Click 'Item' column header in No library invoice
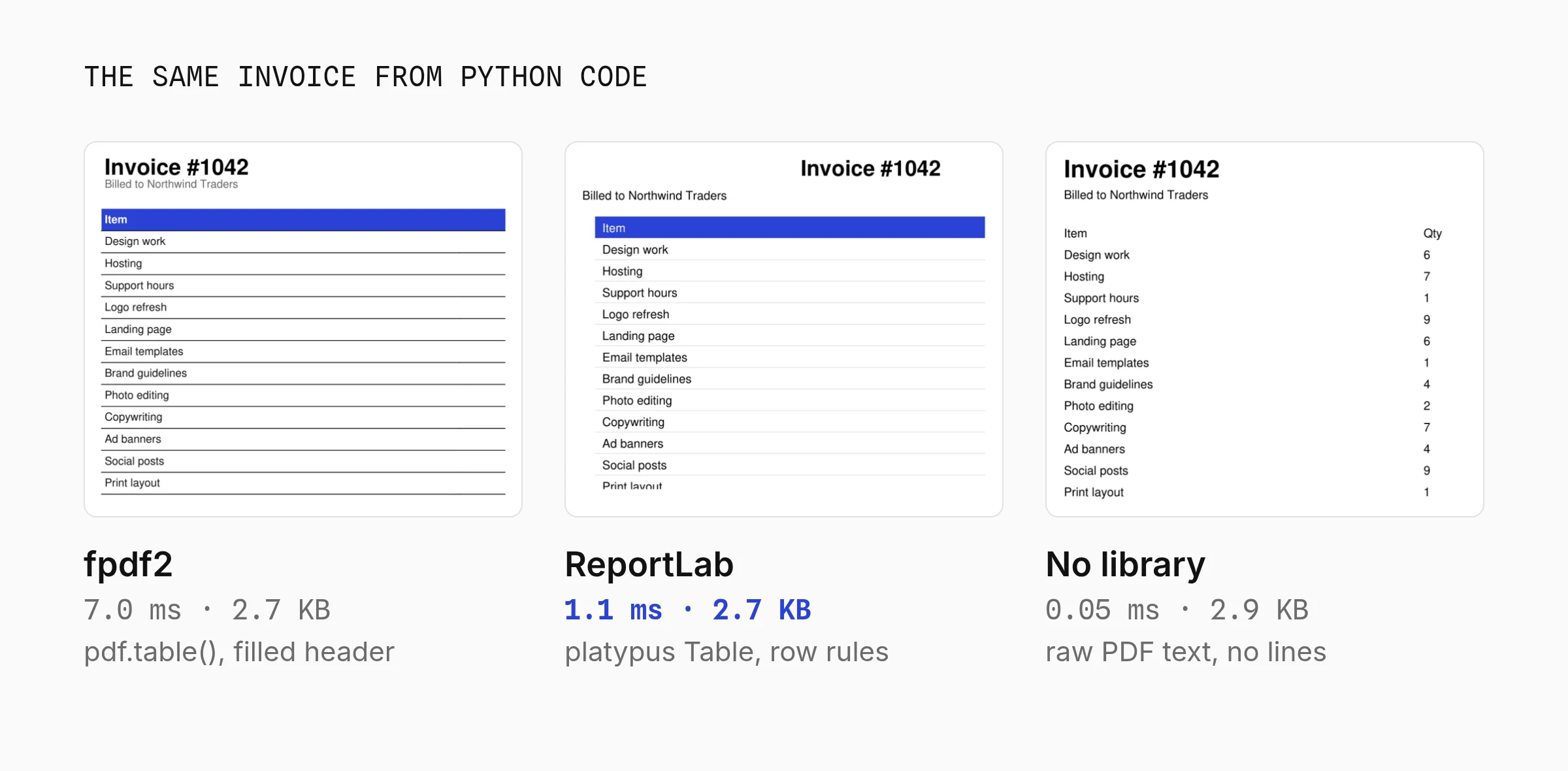This screenshot has height=771, width=1568. tap(1075, 233)
